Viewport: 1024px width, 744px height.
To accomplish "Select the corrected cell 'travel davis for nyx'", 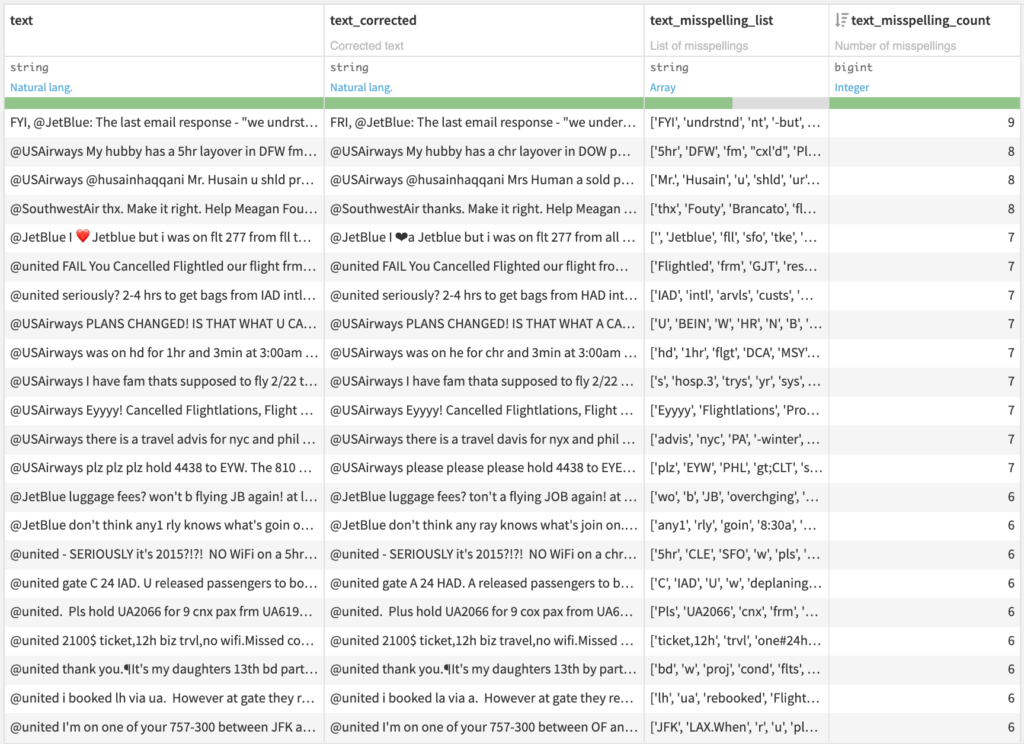I will (484, 439).
